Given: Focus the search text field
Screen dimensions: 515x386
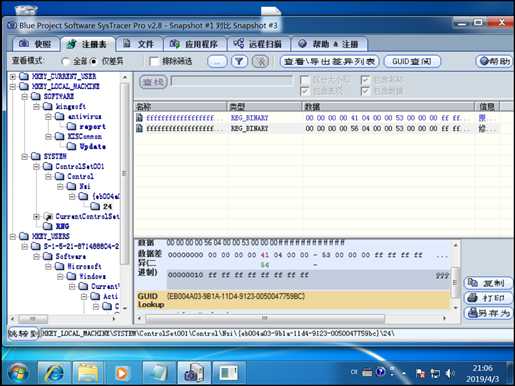Looking at the screenshot, I should [232, 81].
